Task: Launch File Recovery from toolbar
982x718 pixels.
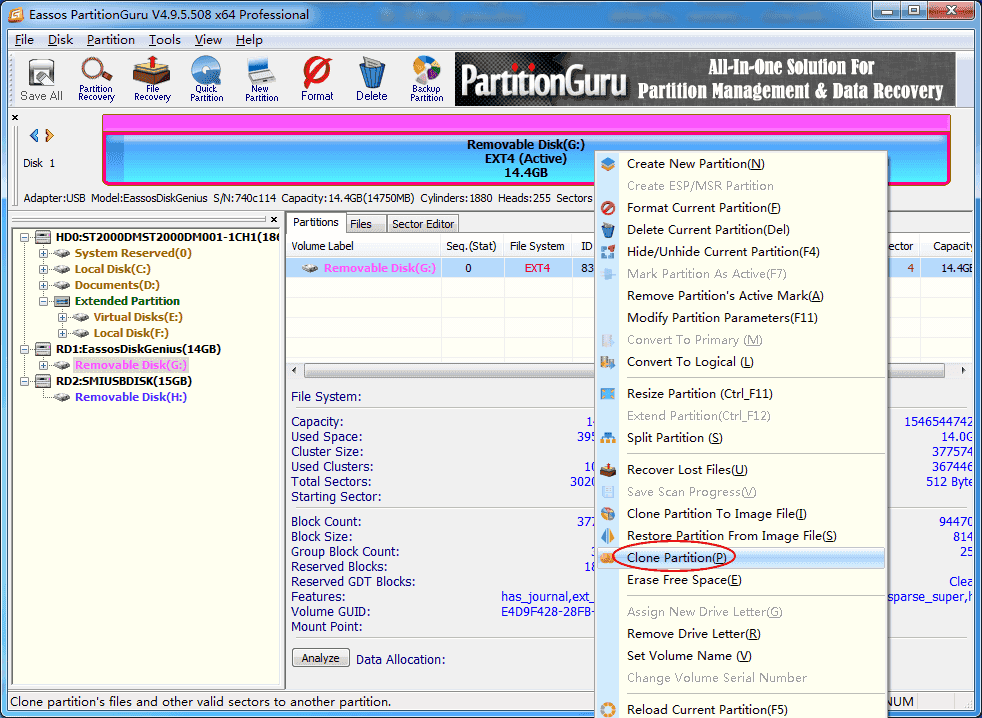Action: [152, 79]
